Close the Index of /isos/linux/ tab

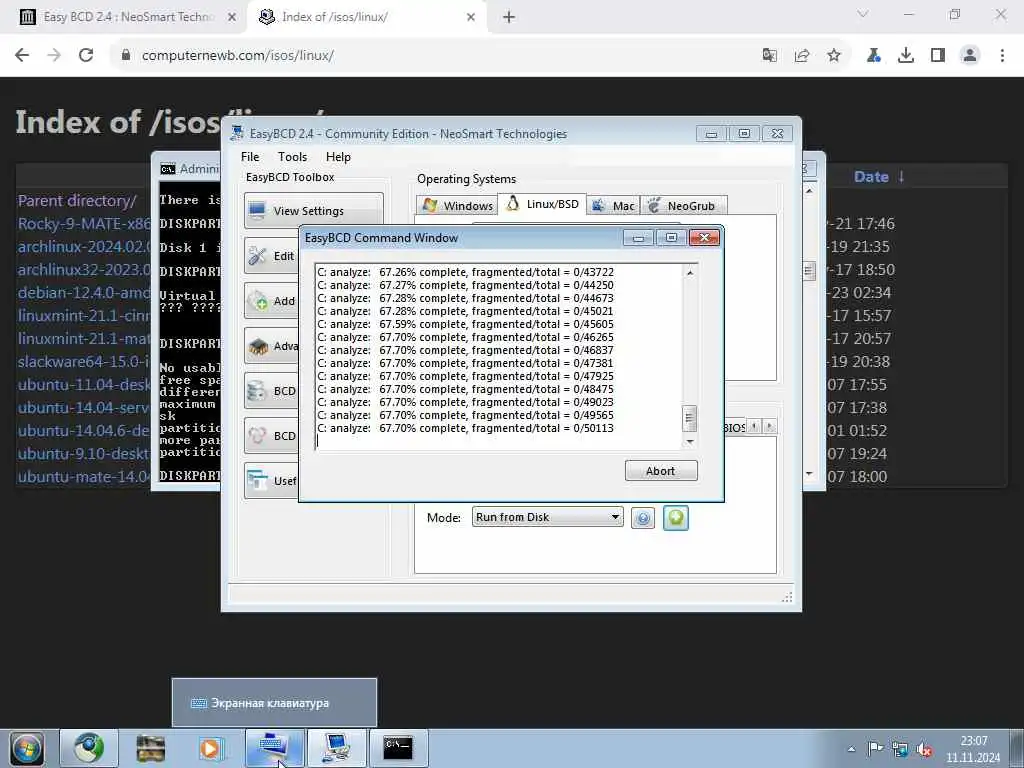[471, 18]
